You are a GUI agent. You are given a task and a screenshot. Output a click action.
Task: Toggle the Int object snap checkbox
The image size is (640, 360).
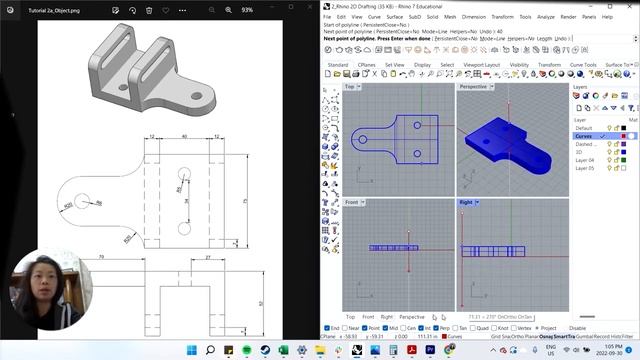pos(421,328)
